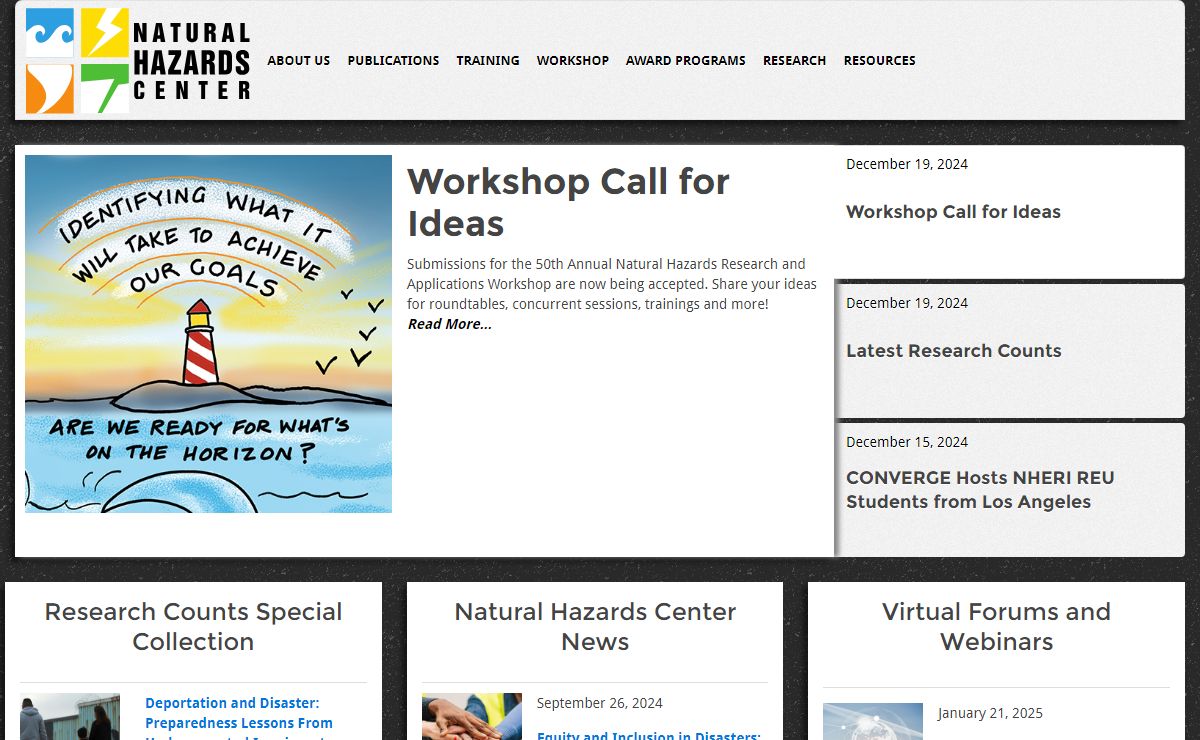Open the Resources menu

pos(879,61)
